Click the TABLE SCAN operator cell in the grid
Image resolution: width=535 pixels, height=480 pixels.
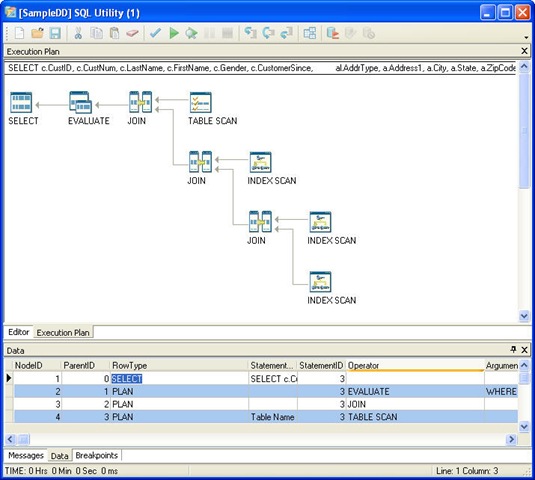click(x=415, y=417)
